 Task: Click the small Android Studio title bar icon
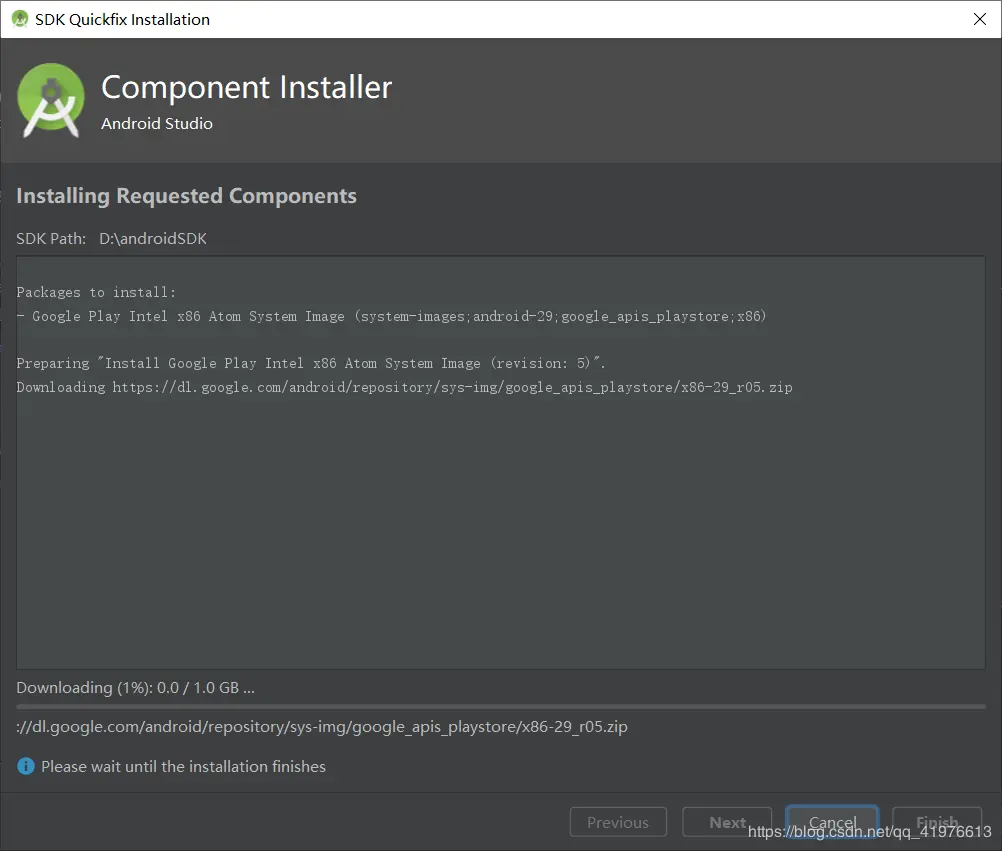pyautogui.click(x=20, y=19)
